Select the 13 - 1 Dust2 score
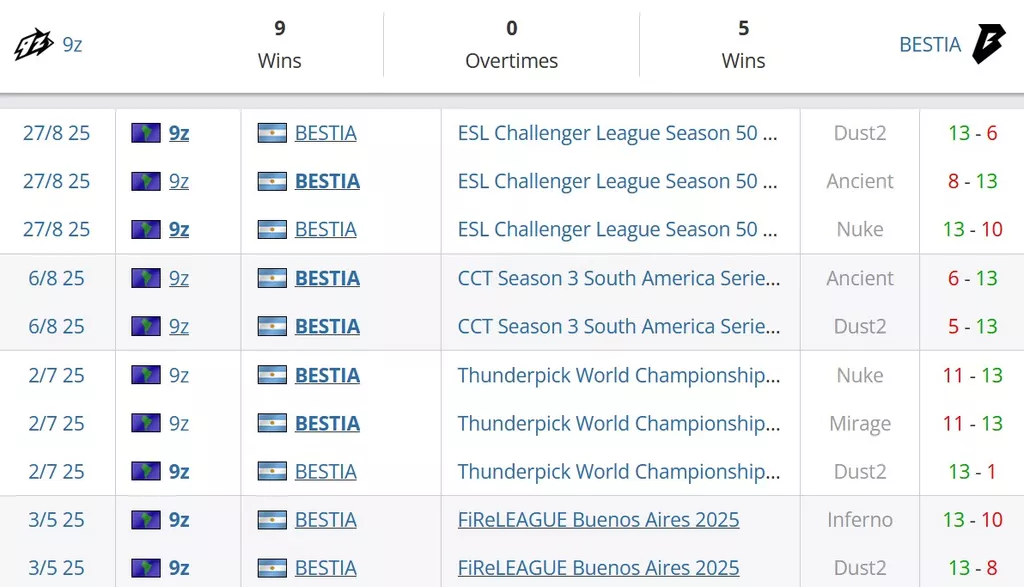 [x=972, y=471]
